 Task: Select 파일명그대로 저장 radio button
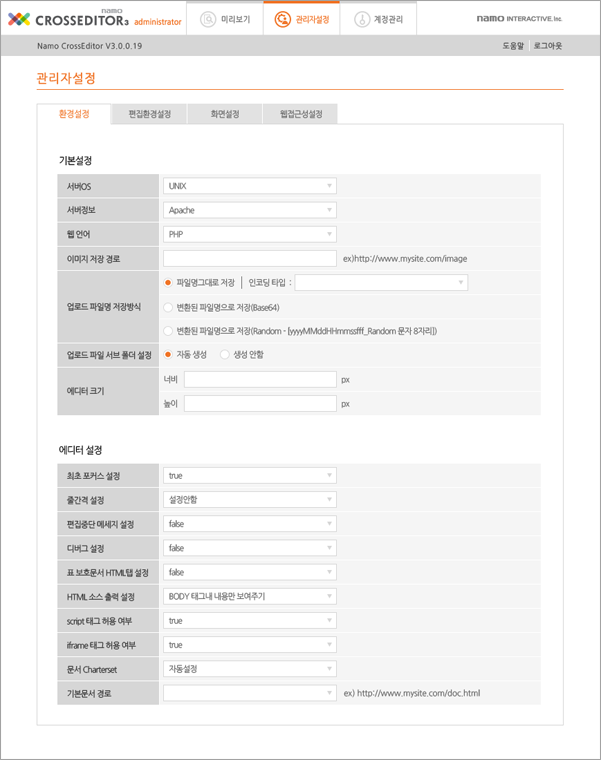coord(168,283)
